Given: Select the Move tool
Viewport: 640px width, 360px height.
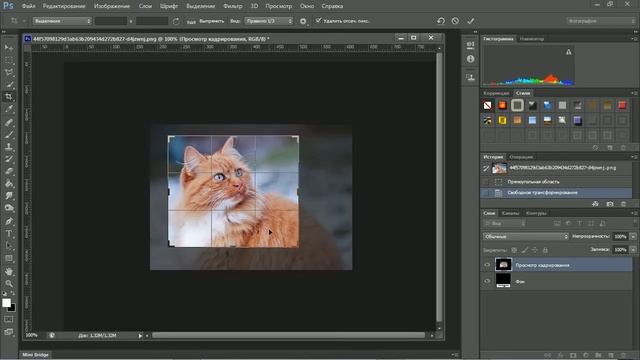Looking at the screenshot, I should click(9, 48).
